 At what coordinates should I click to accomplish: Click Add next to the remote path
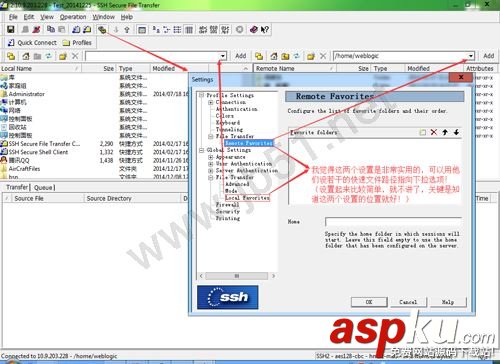[x=488, y=56]
